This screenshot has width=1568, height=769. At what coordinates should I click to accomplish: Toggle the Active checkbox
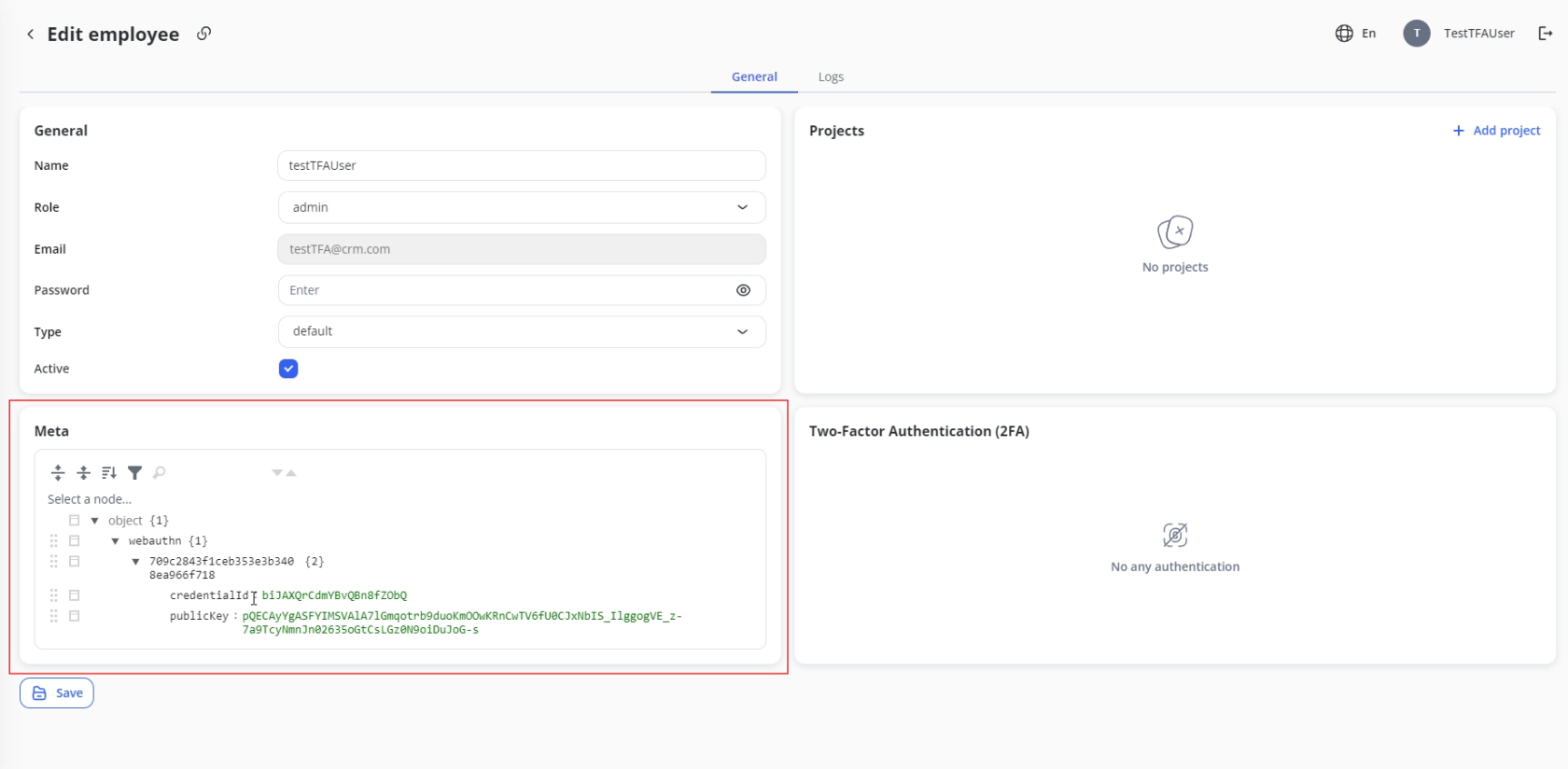coord(288,369)
